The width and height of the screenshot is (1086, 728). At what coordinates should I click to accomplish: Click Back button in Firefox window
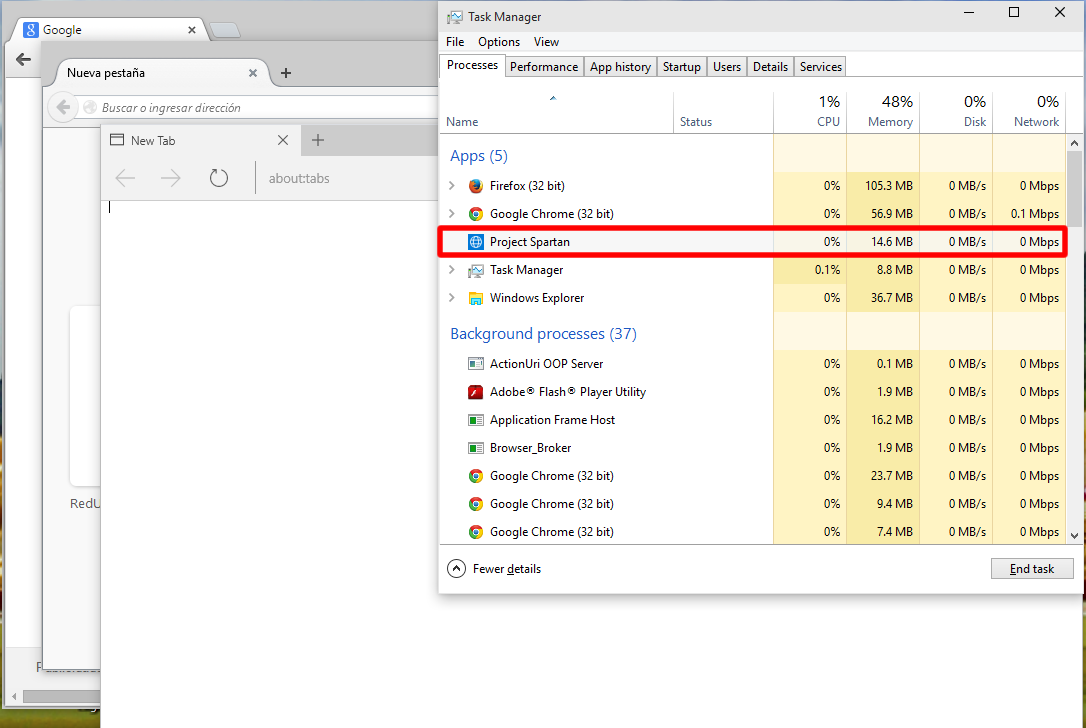(x=63, y=107)
